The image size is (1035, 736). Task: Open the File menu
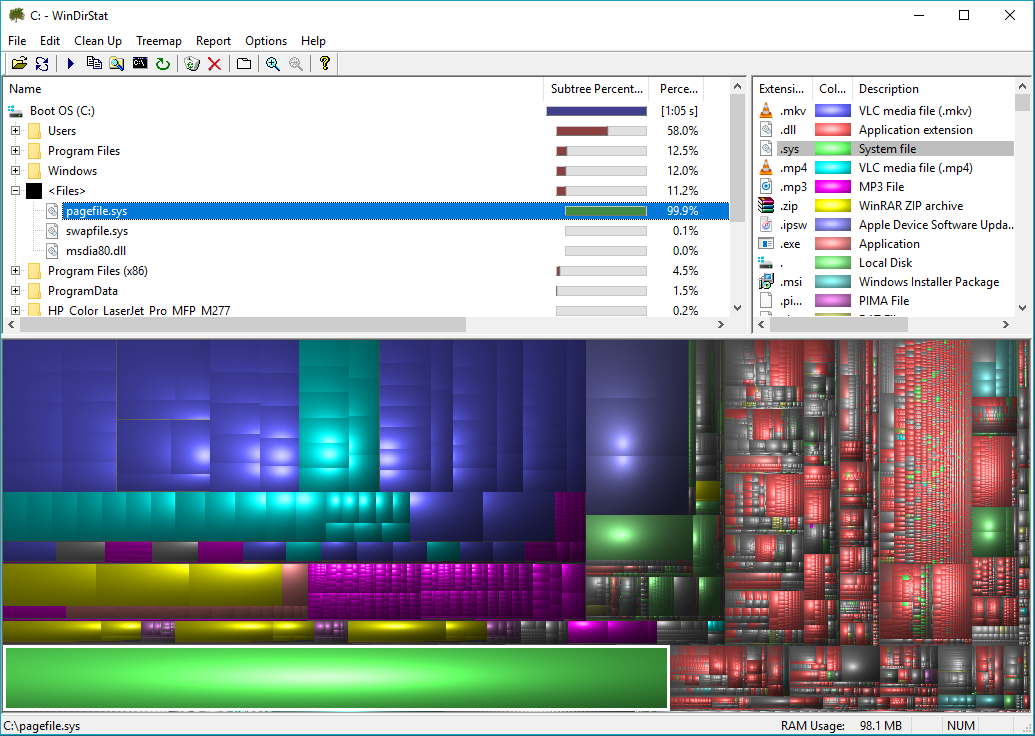pos(17,41)
